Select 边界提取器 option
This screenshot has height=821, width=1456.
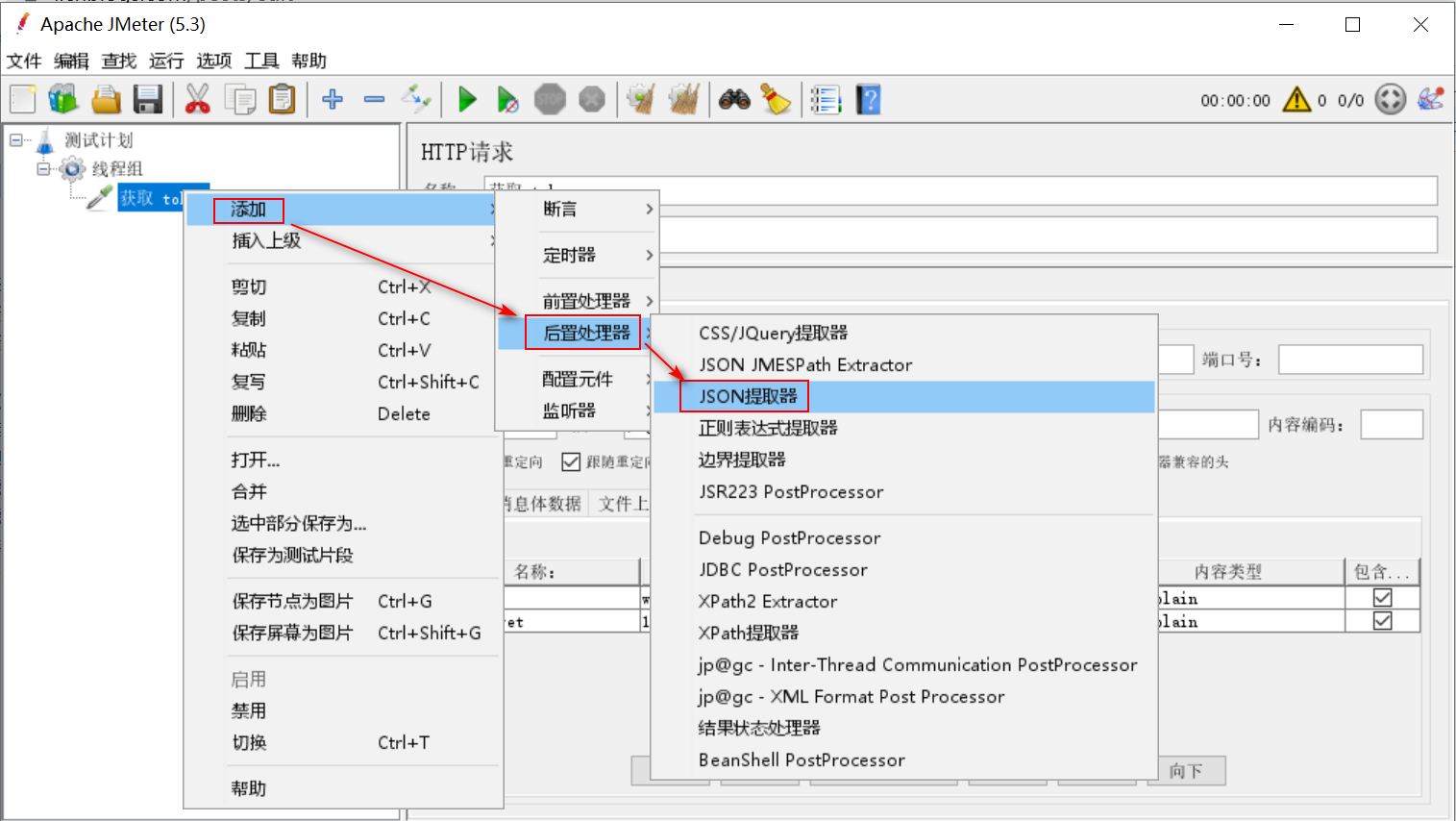coord(903,460)
